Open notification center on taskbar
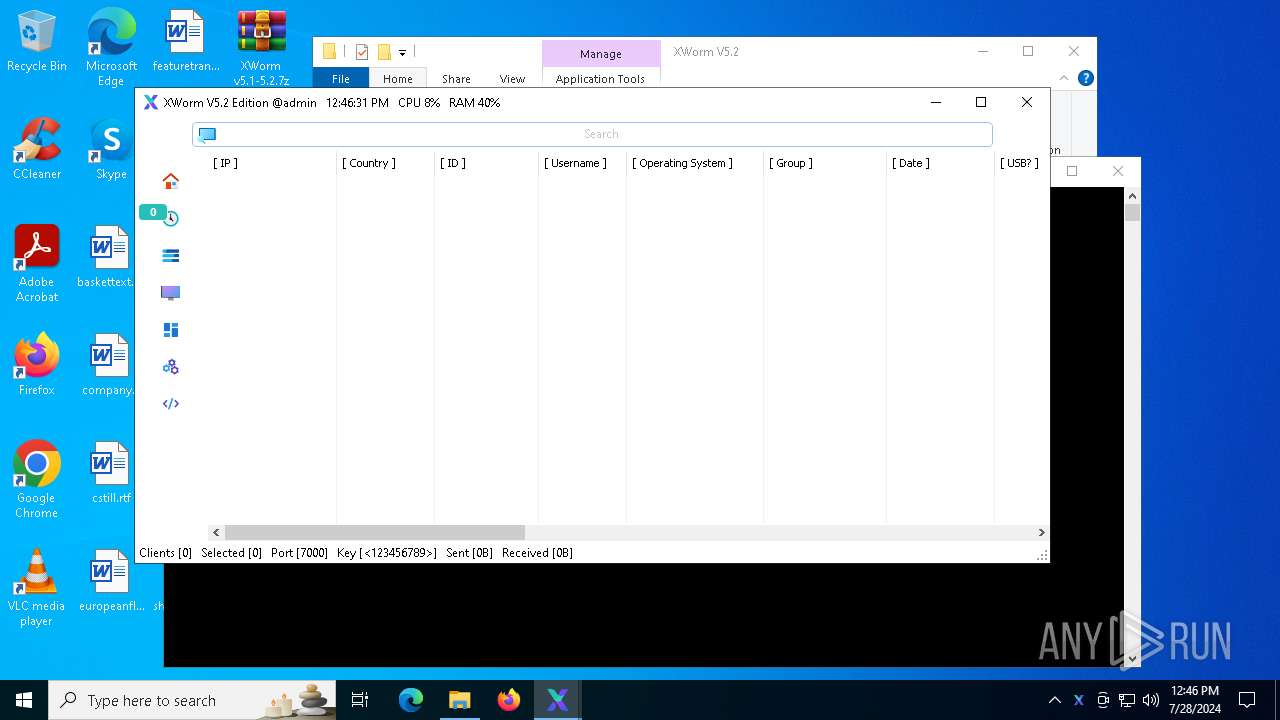This screenshot has height=720, width=1280. [x=1247, y=700]
